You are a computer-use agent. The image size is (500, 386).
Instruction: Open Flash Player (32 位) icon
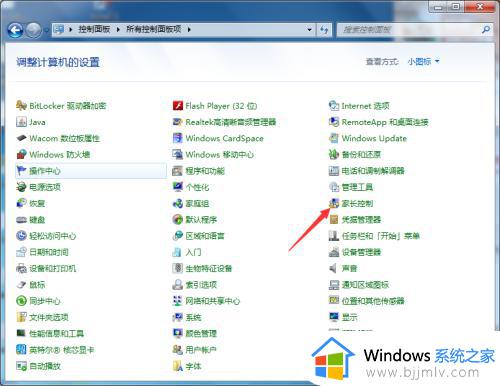click(178, 106)
